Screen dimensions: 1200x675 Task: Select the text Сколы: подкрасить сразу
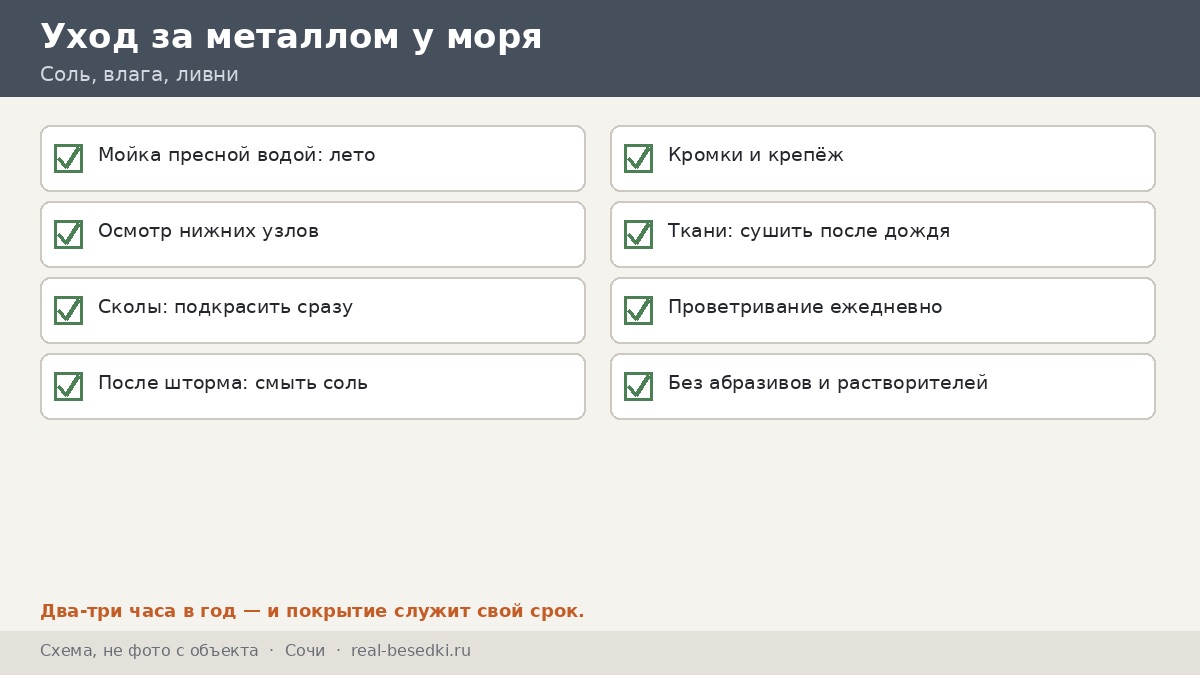225,308
